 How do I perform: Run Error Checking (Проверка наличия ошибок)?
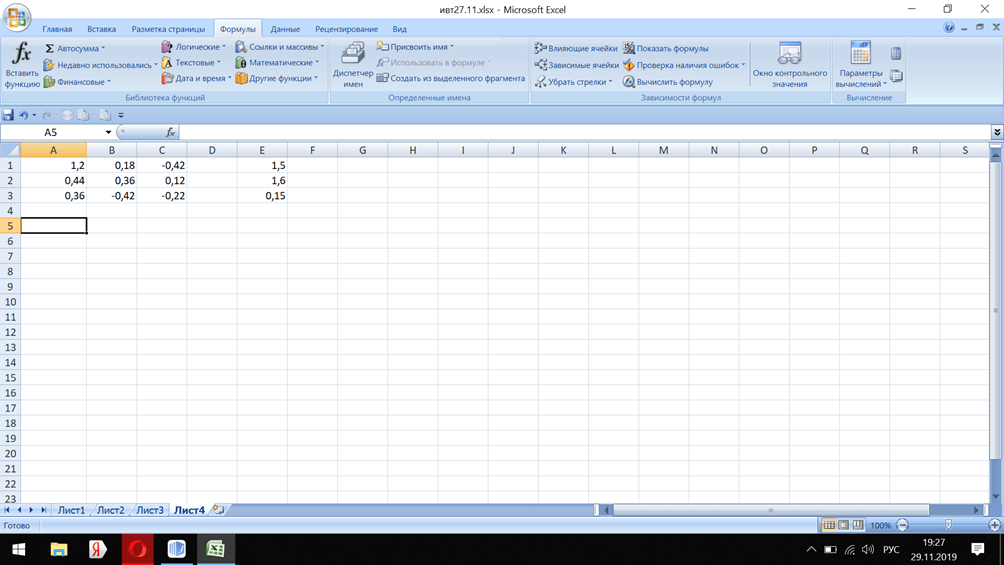[x=680, y=65]
